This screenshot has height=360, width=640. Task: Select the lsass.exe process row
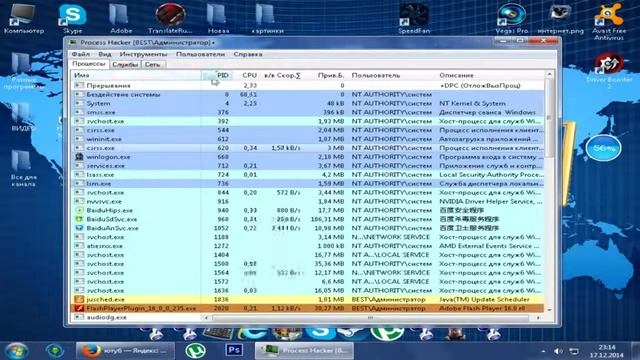click(x=308, y=175)
